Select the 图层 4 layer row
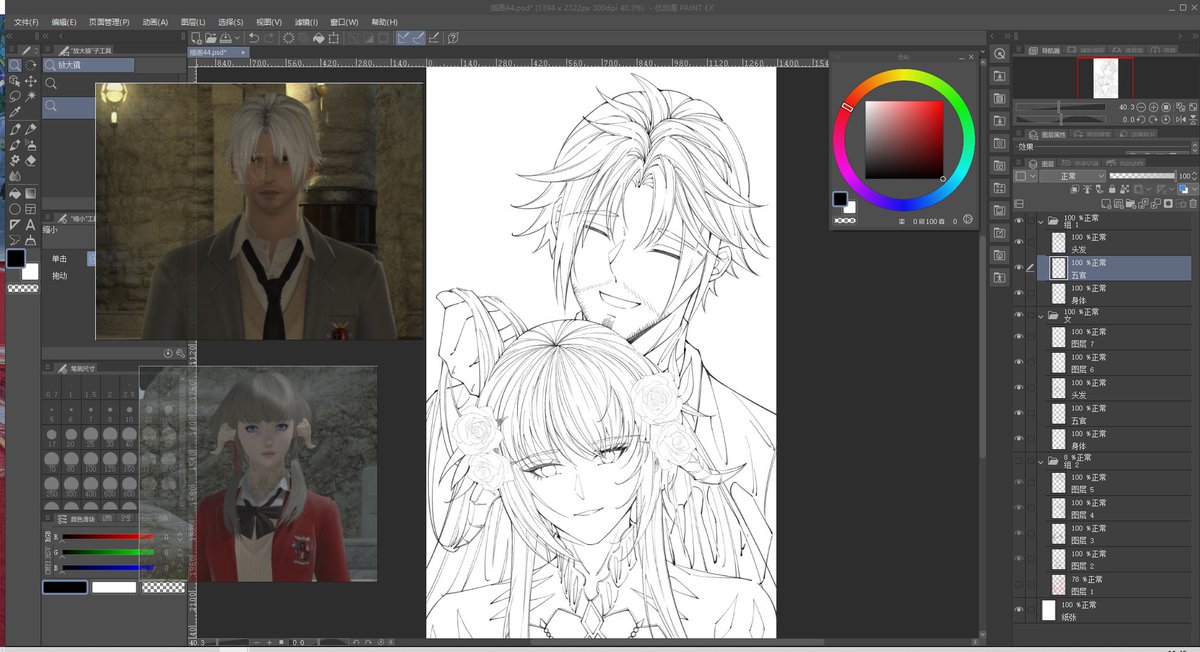Image resolution: width=1200 pixels, height=652 pixels. pos(1116,509)
